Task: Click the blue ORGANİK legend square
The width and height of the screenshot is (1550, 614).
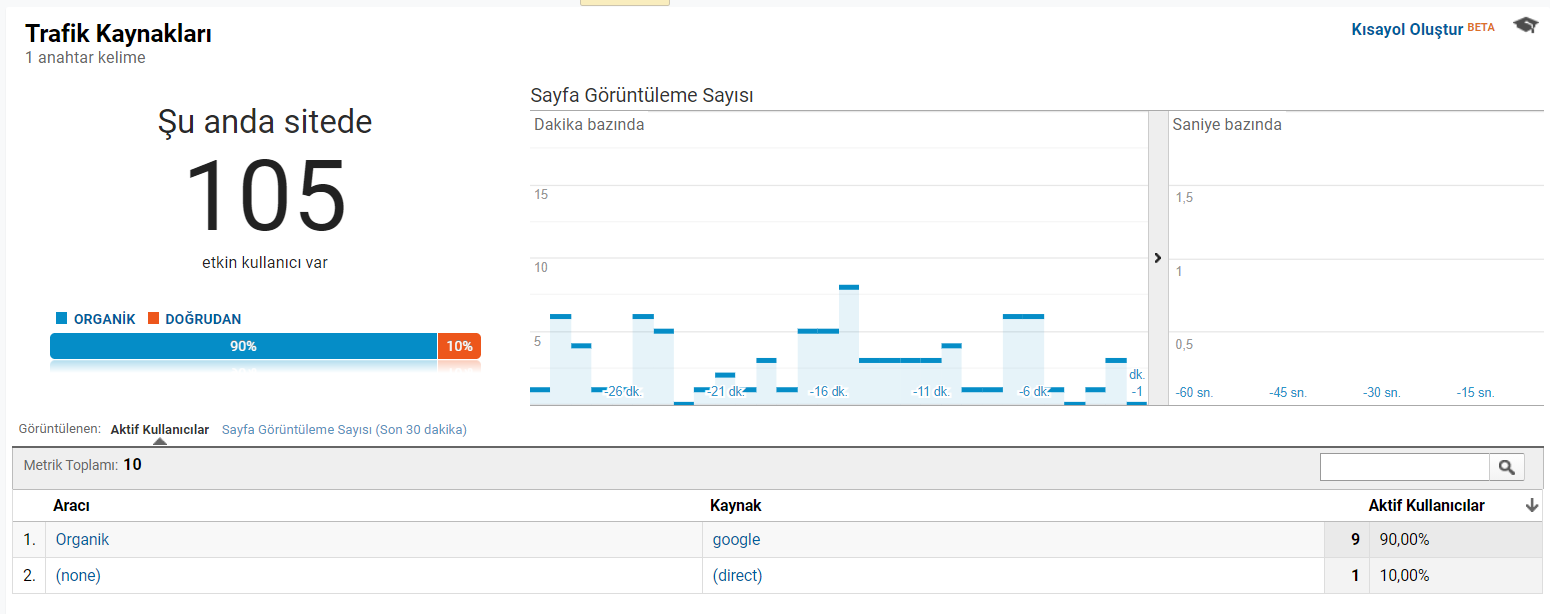Action: tap(61, 319)
